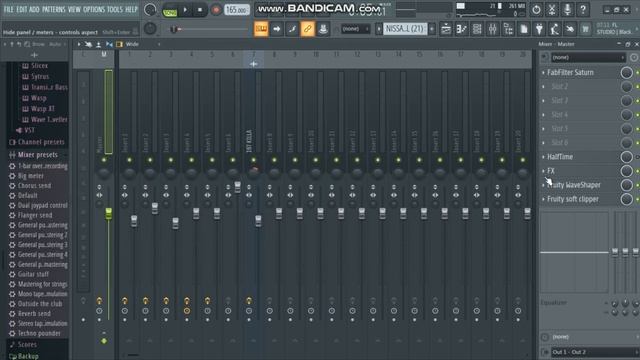Expand the Slot 2 effect menu arrow

(x=543, y=87)
